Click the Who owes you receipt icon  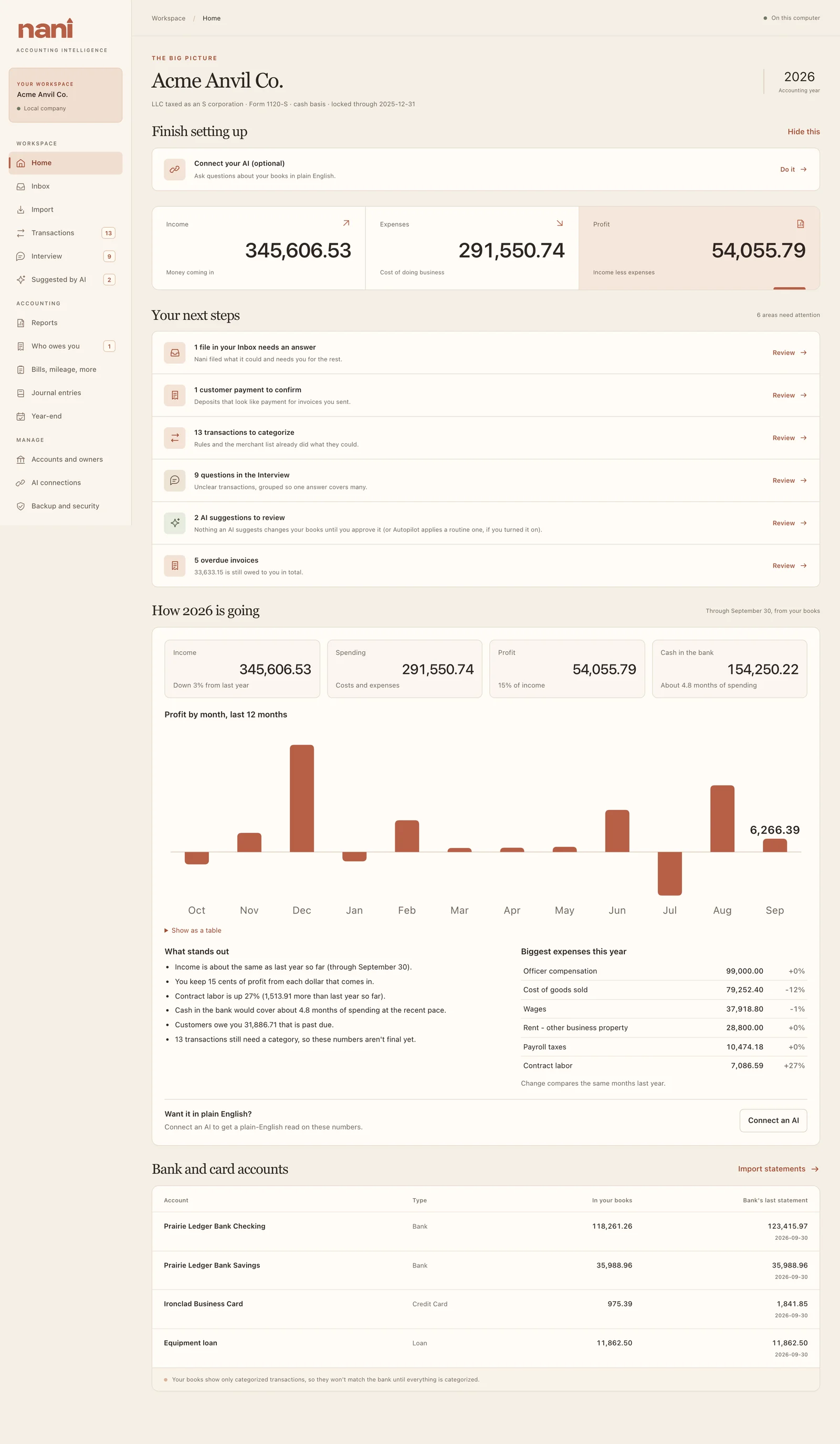click(20, 347)
